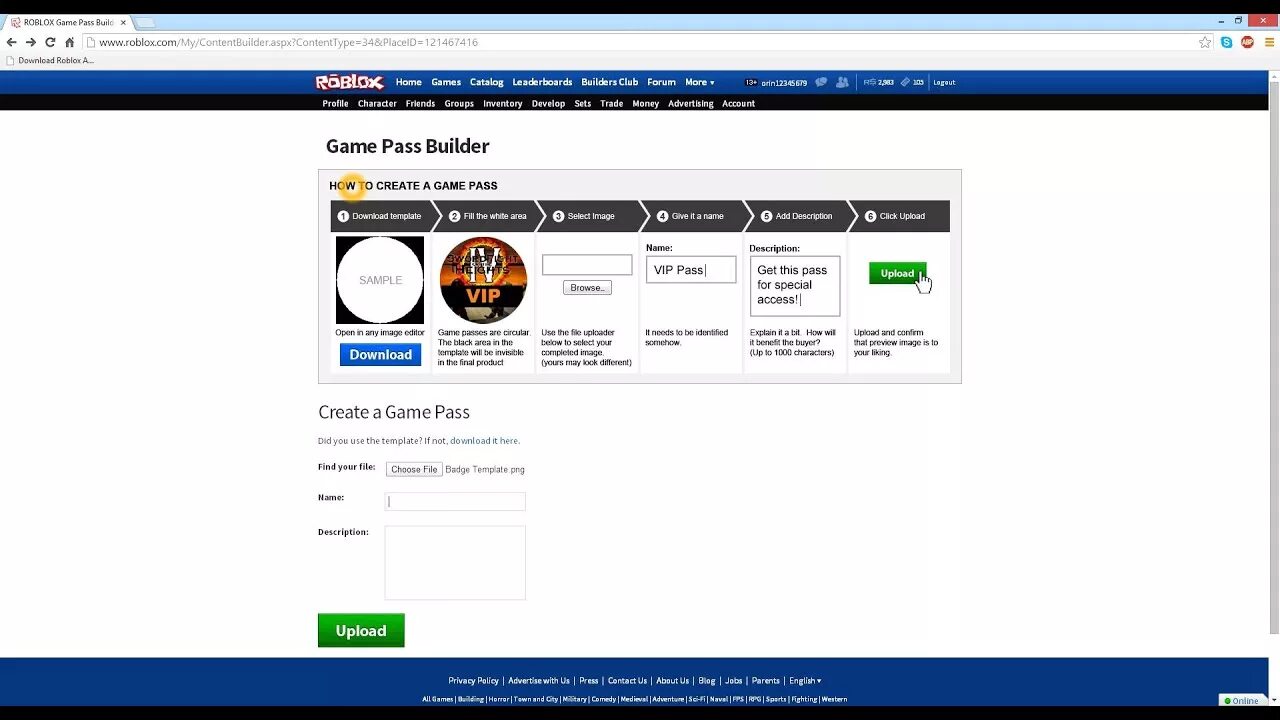Open the friend requests people icon
1280x720 pixels.
click(842, 82)
